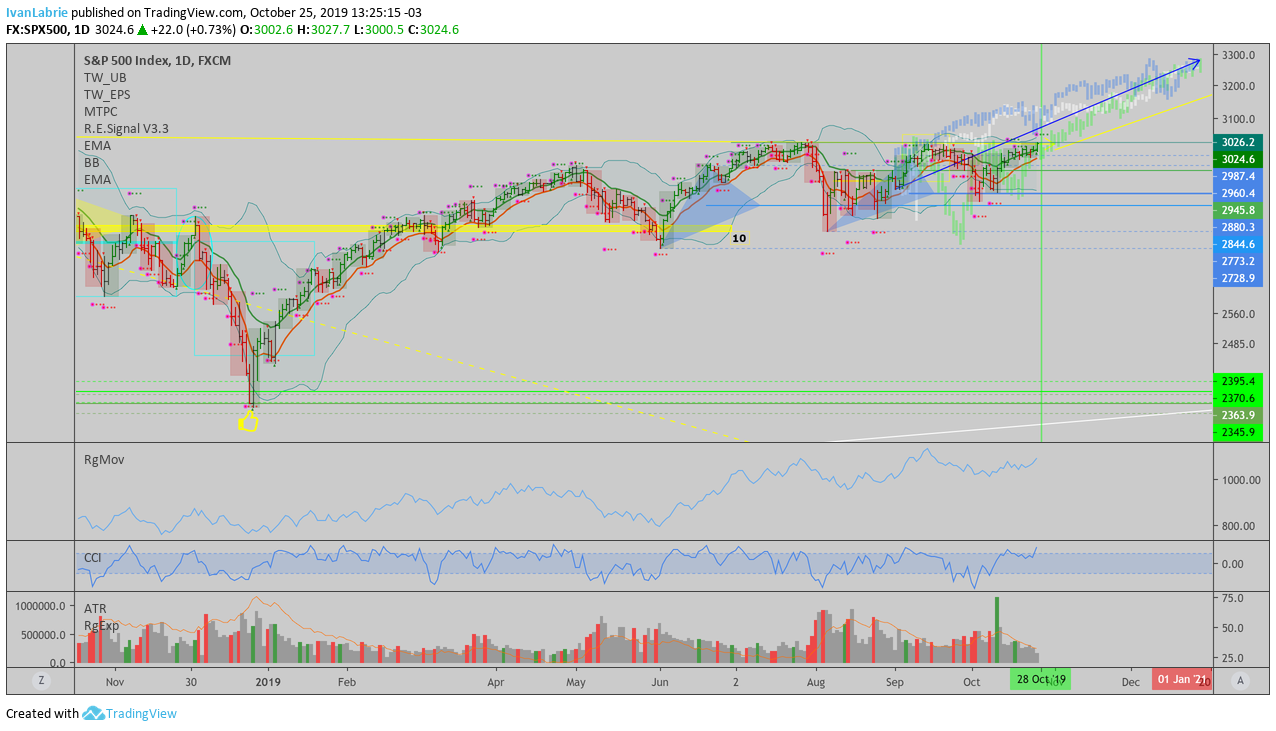Click the 3024.6 current price label on axis

pyautogui.click(x=1238, y=159)
